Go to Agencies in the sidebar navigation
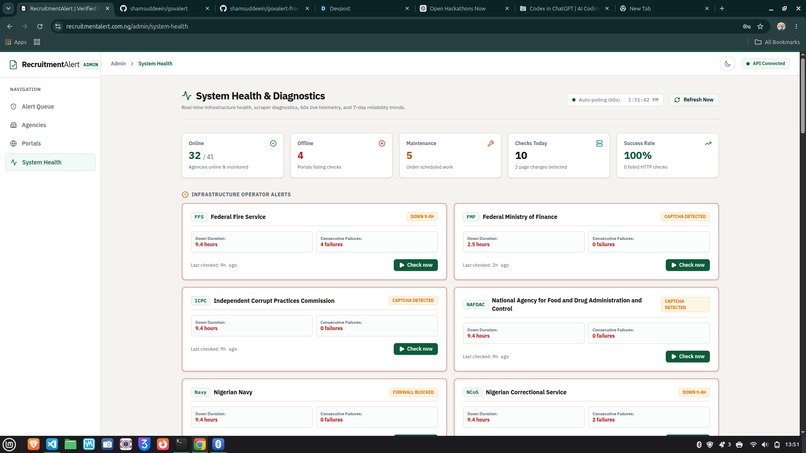This screenshot has height=453, width=806. (x=50, y=125)
